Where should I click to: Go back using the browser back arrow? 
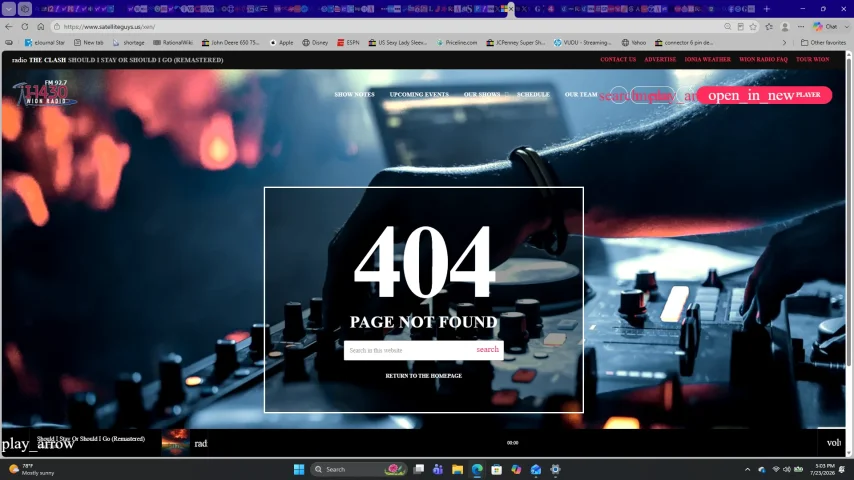click(x=9, y=26)
